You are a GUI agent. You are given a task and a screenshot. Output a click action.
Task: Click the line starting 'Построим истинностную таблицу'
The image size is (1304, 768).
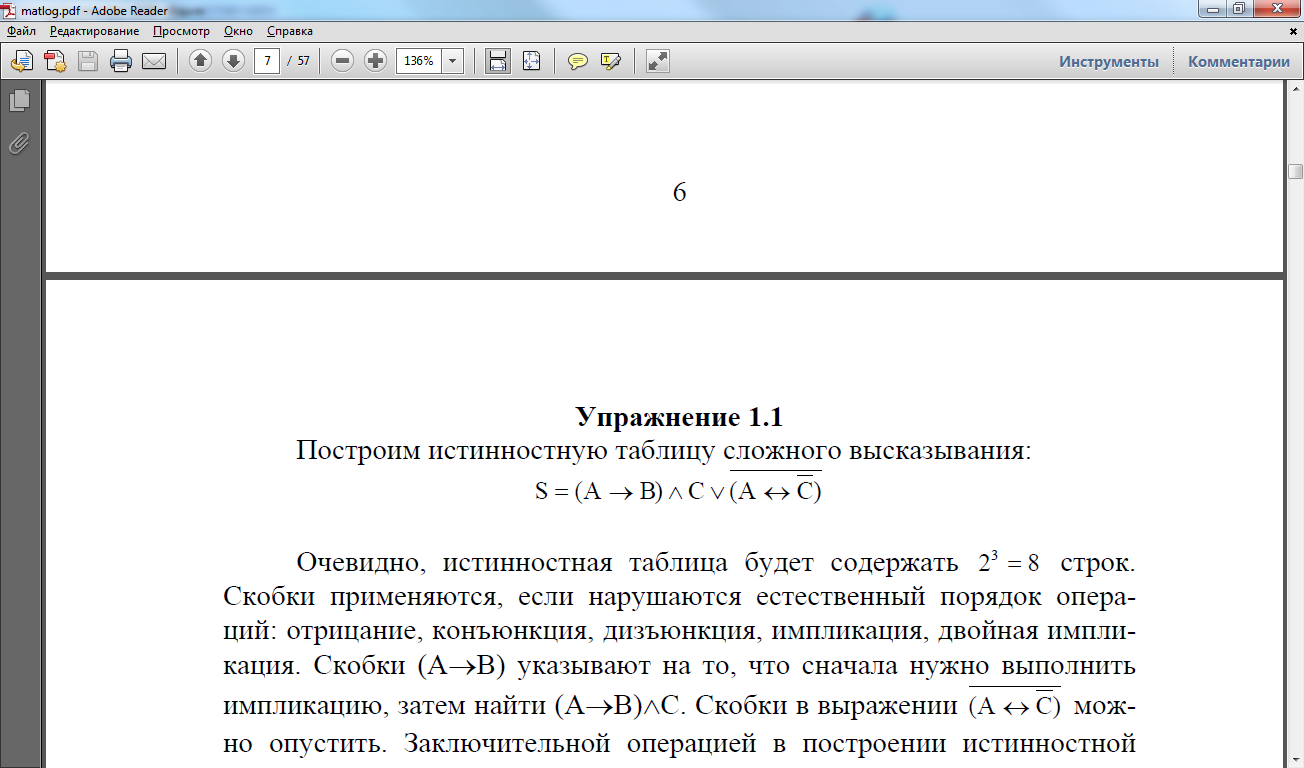click(663, 451)
